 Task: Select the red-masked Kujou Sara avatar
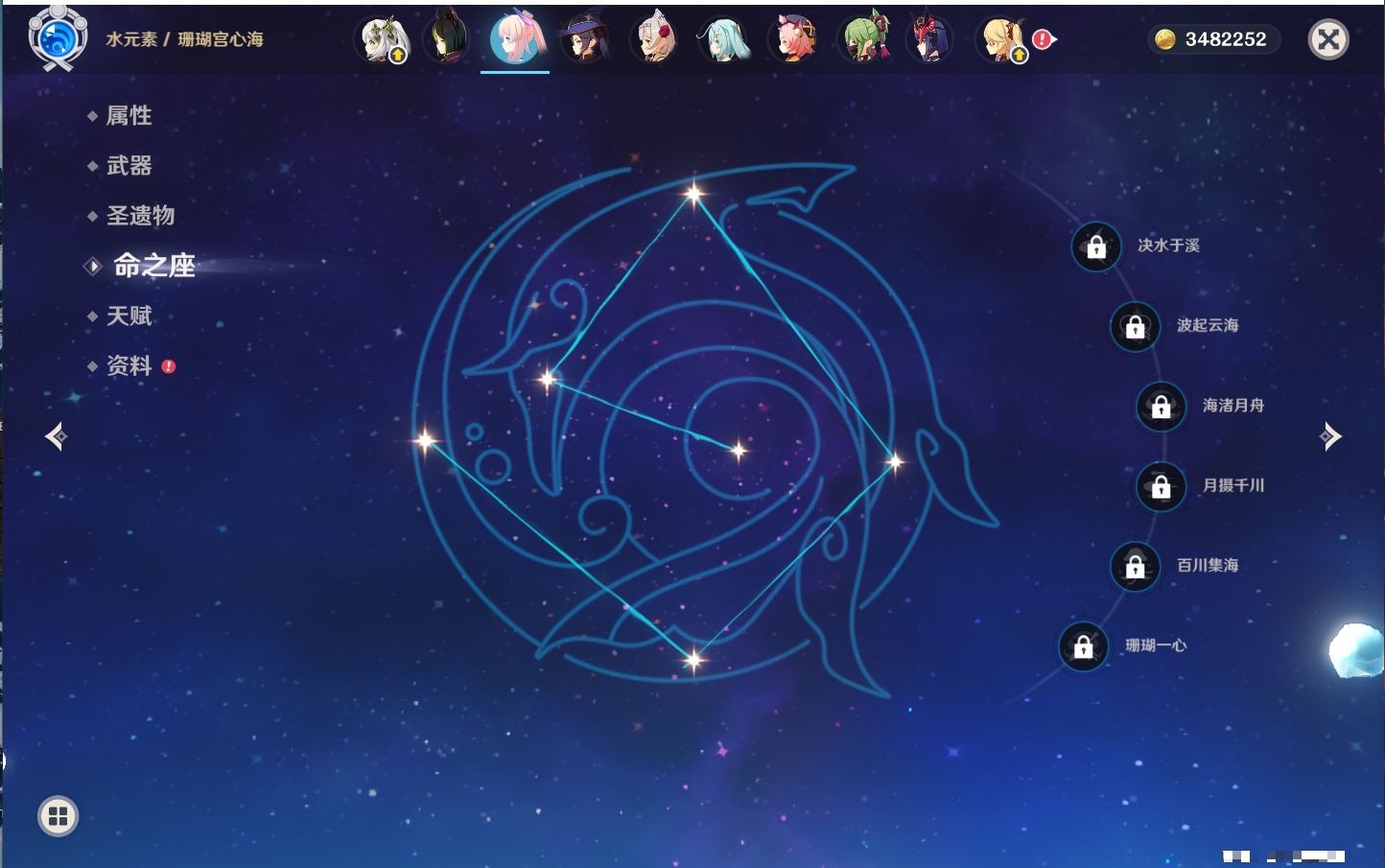[929, 39]
